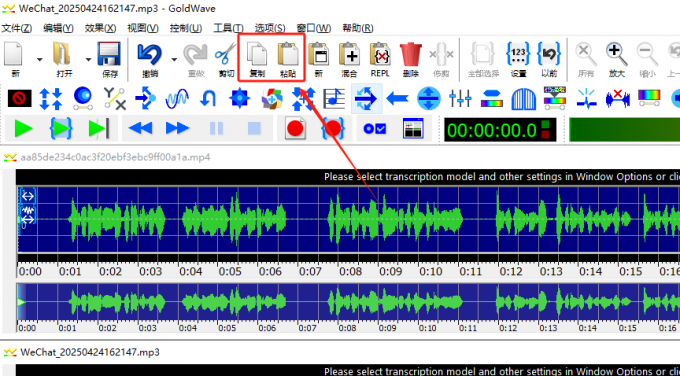This screenshot has width=680, height=376.
Task: Click the 剪切 scissors icon
Action: click(x=226, y=54)
